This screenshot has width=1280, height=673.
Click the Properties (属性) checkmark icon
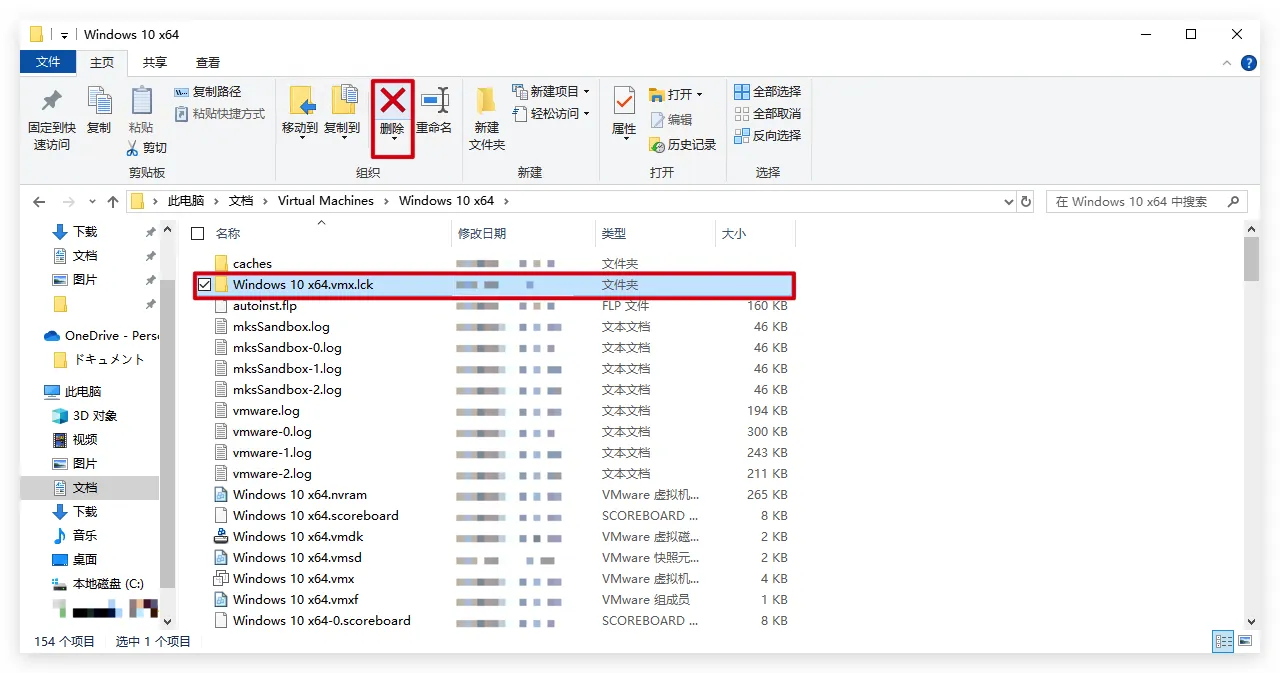[624, 100]
